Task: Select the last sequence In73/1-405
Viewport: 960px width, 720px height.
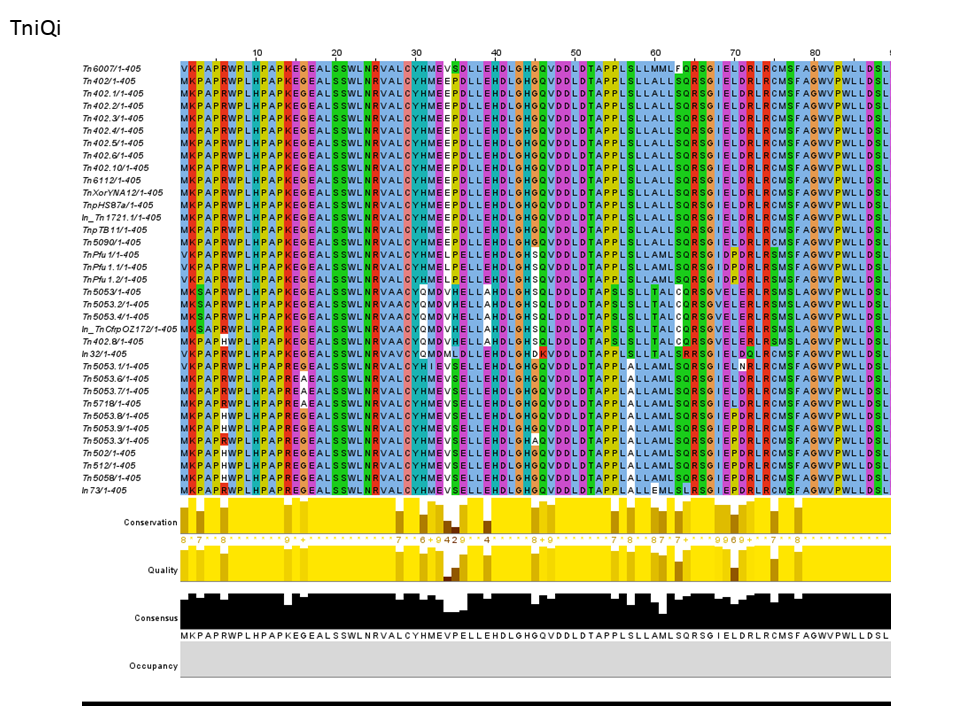Action: pyautogui.click(x=104, y=490)
